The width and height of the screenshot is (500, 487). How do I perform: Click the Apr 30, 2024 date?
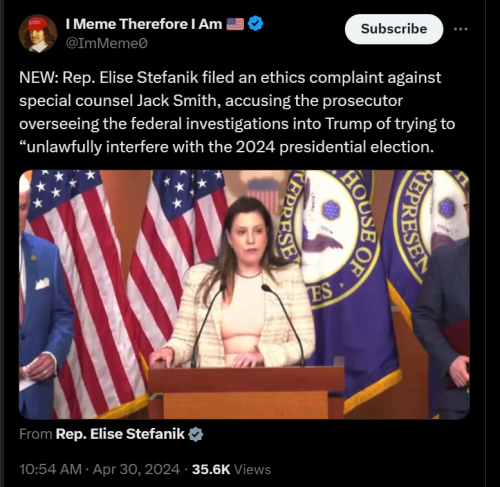(x=136, y=469)
